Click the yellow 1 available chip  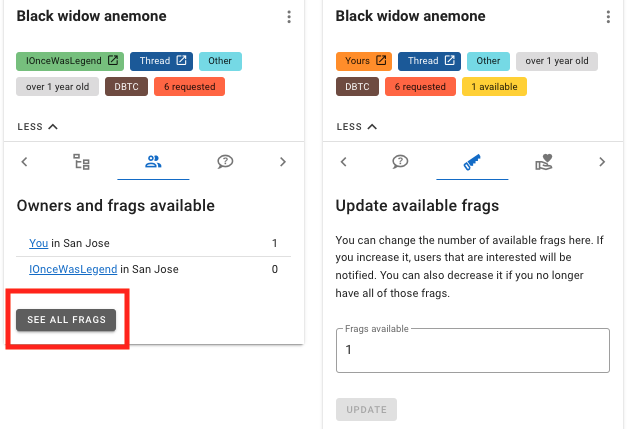pos(492,87)
